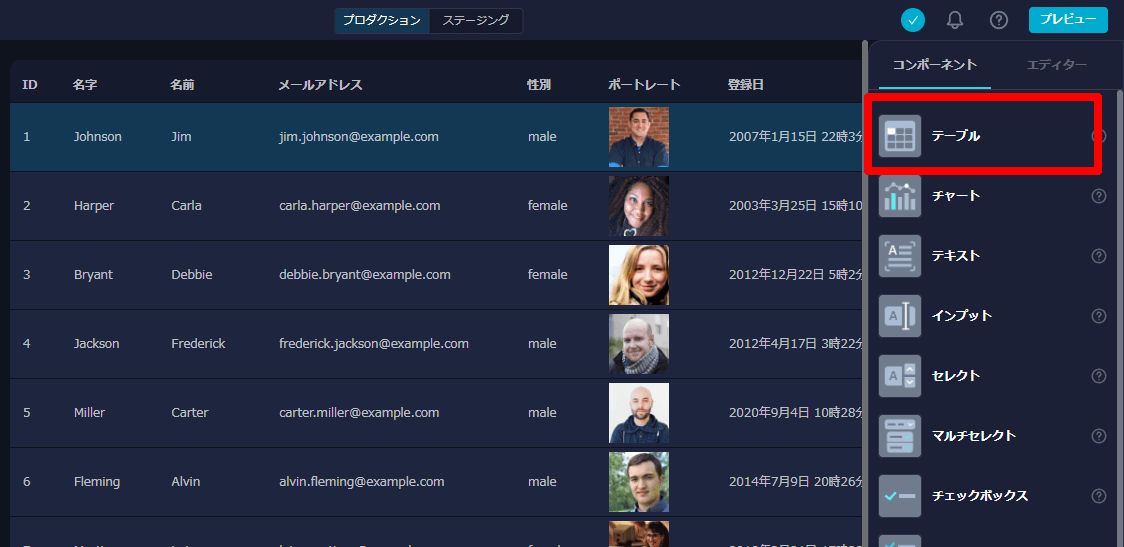The height and width of the screenshot is (547, 1124).
Task: Click the 2012年4月17日 date cell
Action: click(796, 343)
